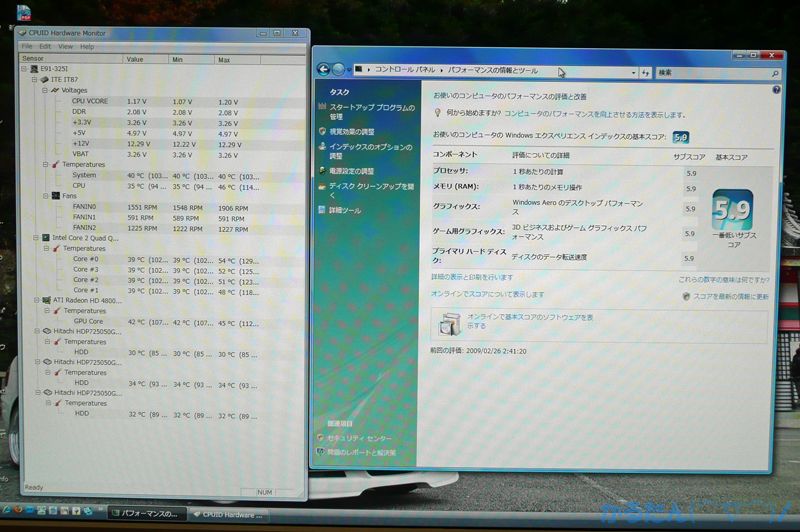Open コンピュータのパフォーマンスを向上させる方法 link
Image resolution: width=800 pixels, height=532 pixels.
pyautogui.click(x=595, y=114)
